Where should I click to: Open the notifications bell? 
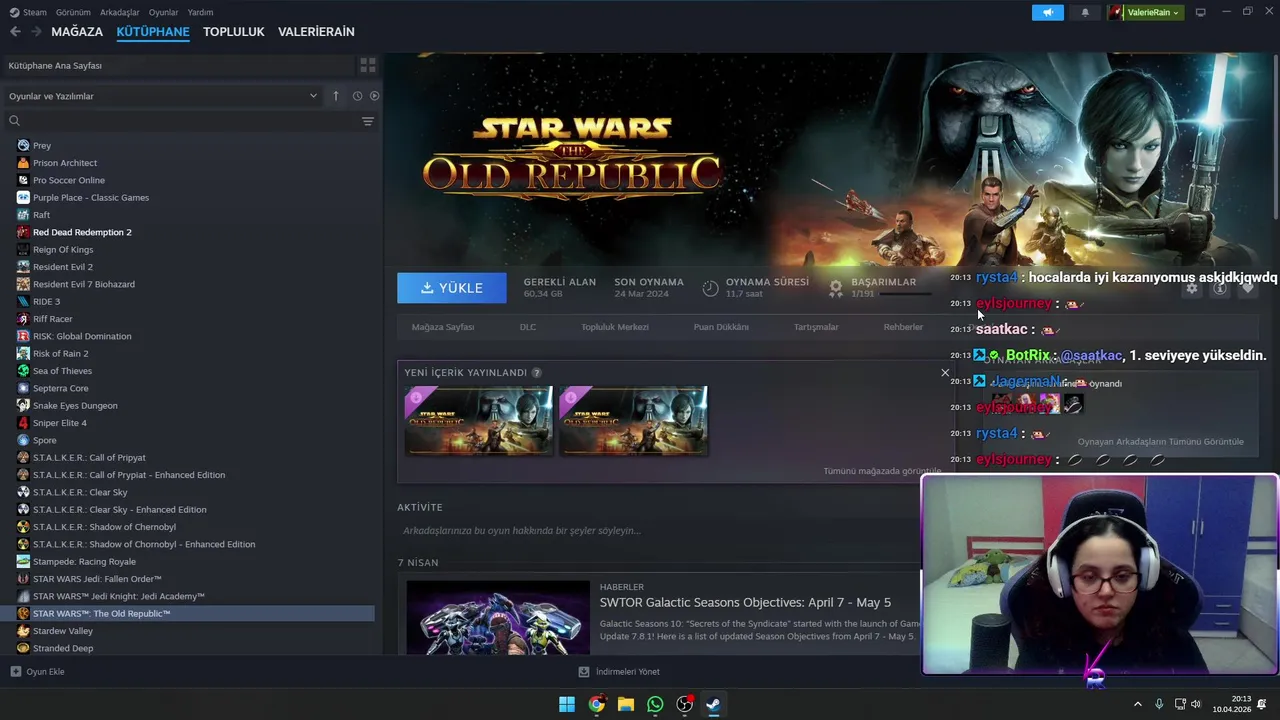point(1085,12)
